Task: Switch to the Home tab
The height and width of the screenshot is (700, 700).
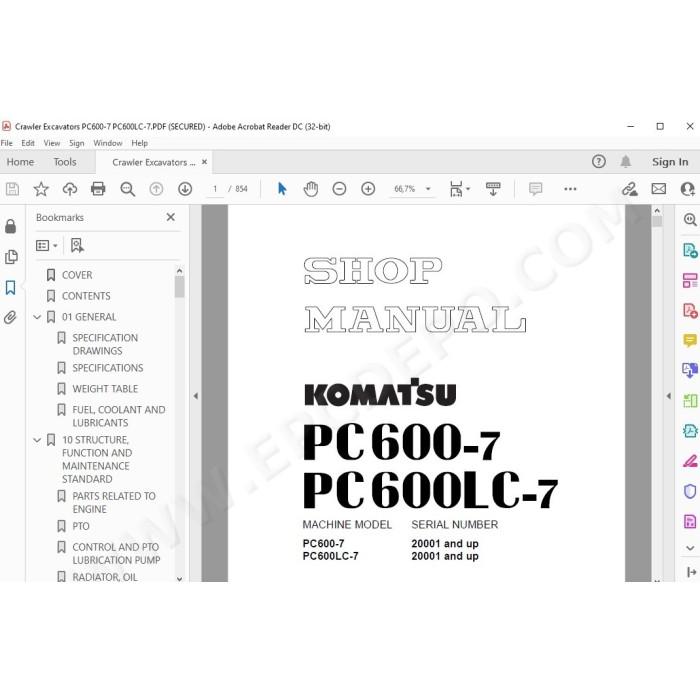Action: [20, 162]
